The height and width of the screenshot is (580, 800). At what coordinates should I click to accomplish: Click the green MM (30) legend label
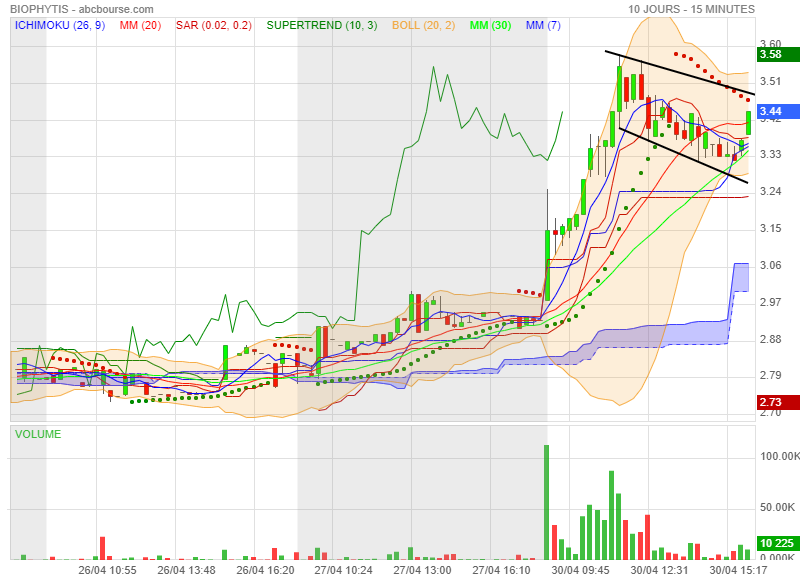click(x=490, y=26)
